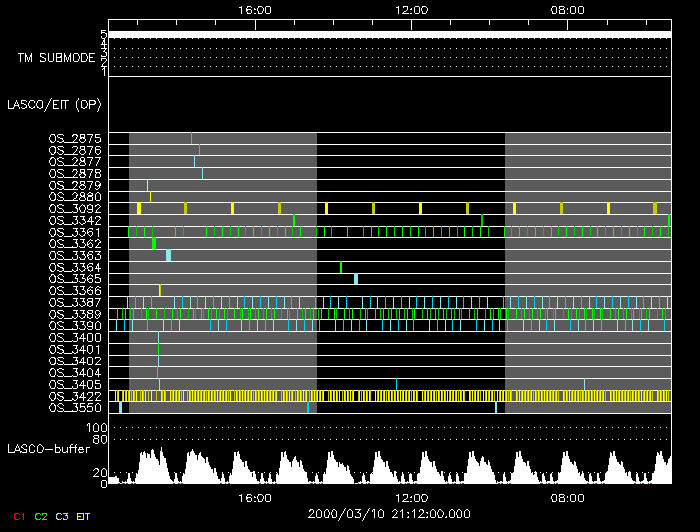This screenshot has height=532, width=700.
Task: Click the OS_3092 row label
Action: (x=74, y=208)
